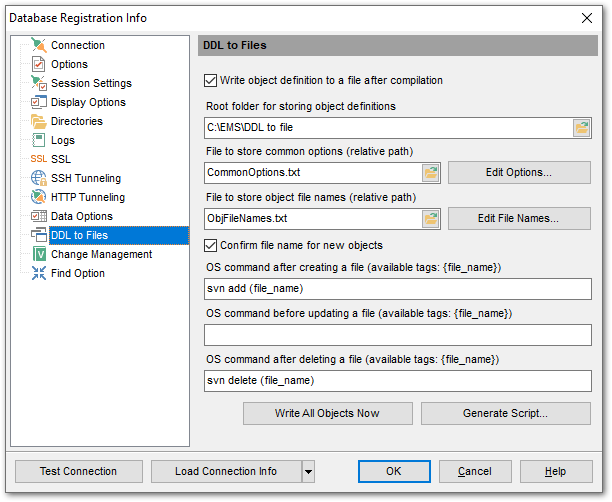Viewport: 612px width, 502px height.
Task: Go to Directories page
Action: tap(77, 121)
